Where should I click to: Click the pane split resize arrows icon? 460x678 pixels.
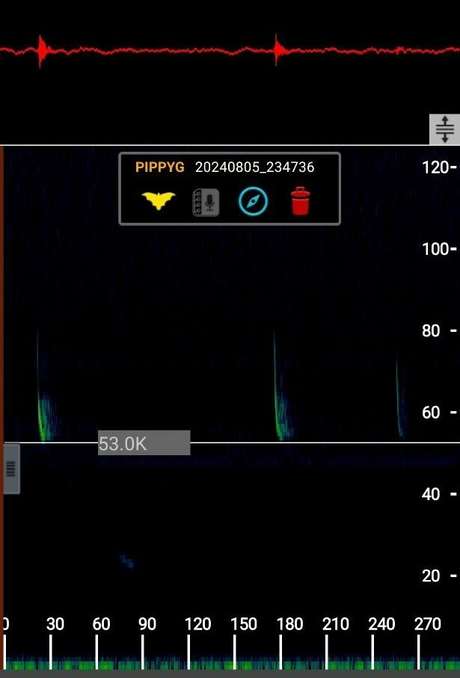point(444,129)
